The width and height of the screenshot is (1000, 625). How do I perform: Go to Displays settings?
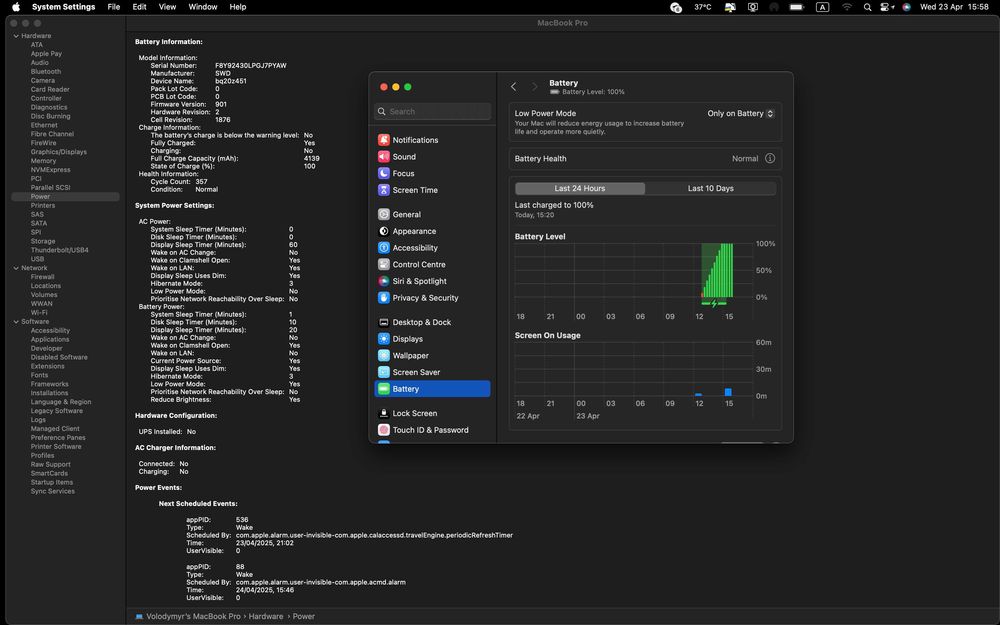point(407,339)
